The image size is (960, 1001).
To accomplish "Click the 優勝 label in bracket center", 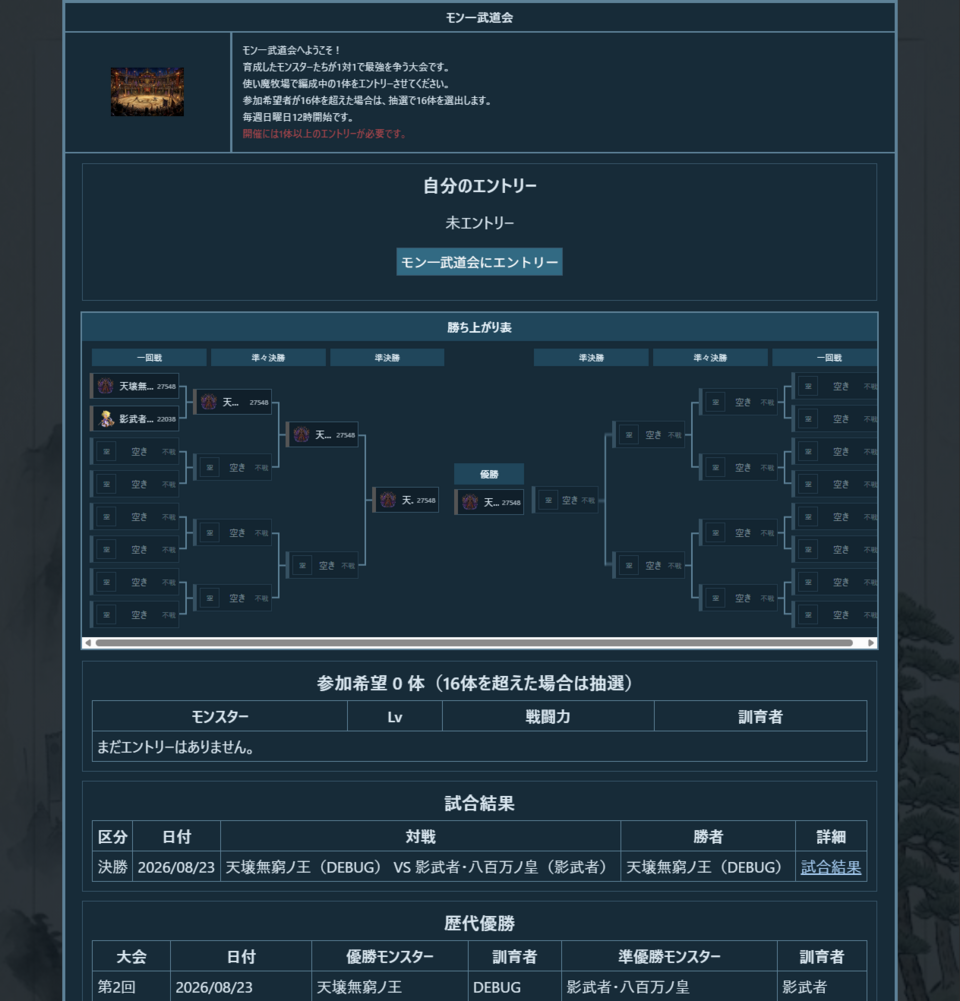I will tap(489, 474).
